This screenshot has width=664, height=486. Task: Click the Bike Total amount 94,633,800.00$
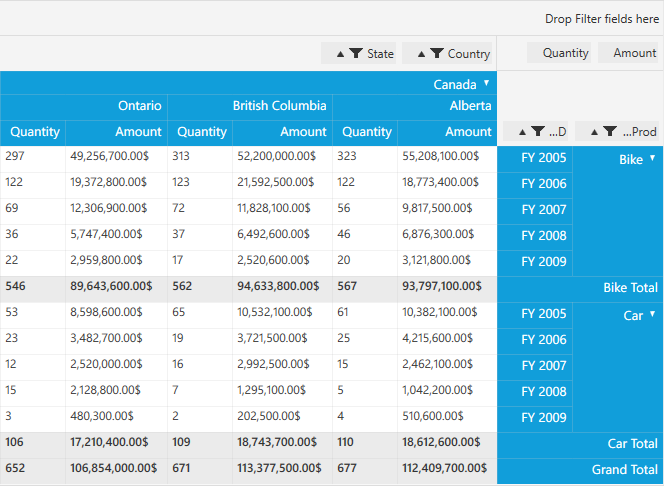(282, 287)
